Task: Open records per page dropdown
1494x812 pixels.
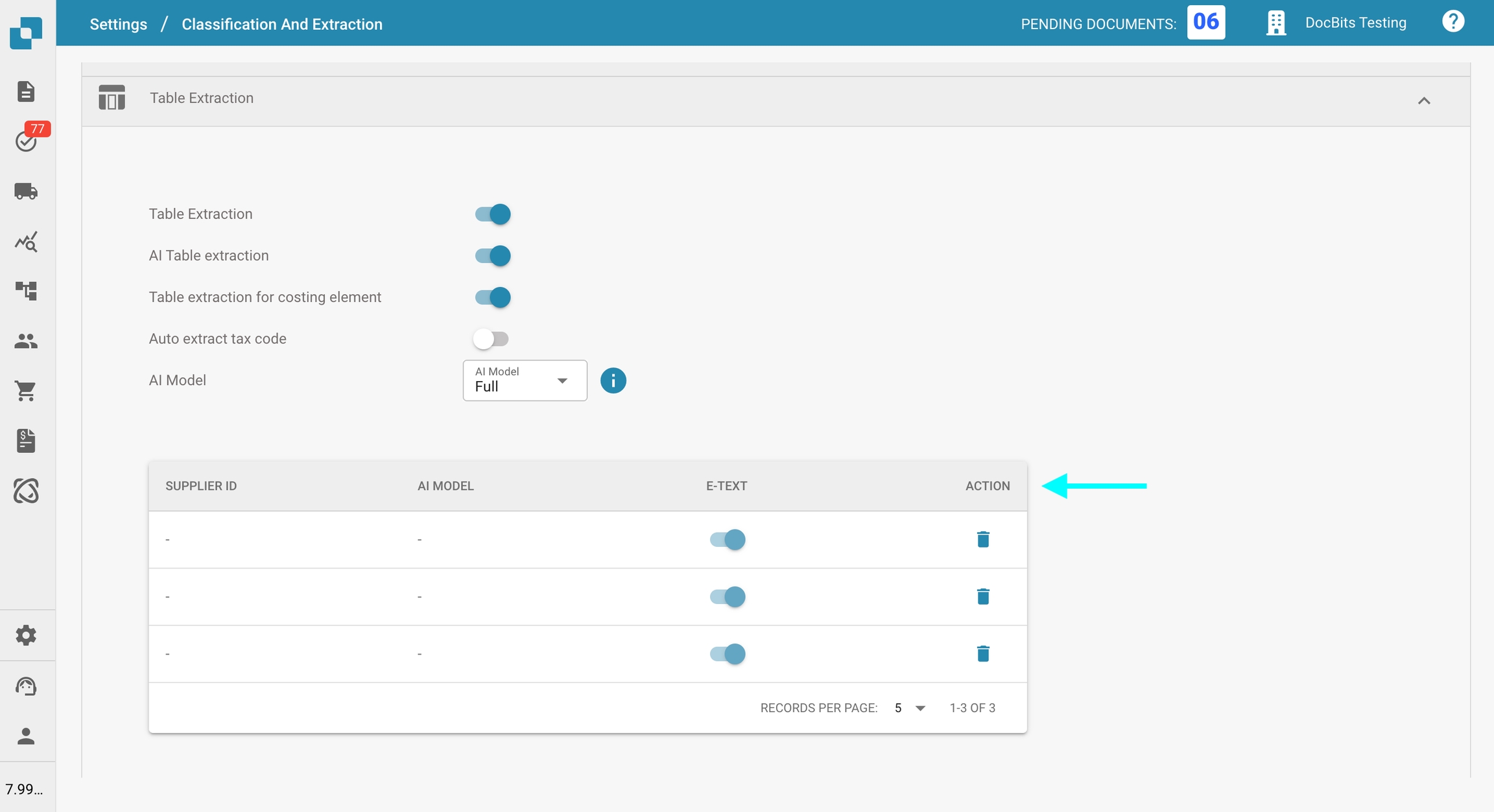Action: (909, 708)
